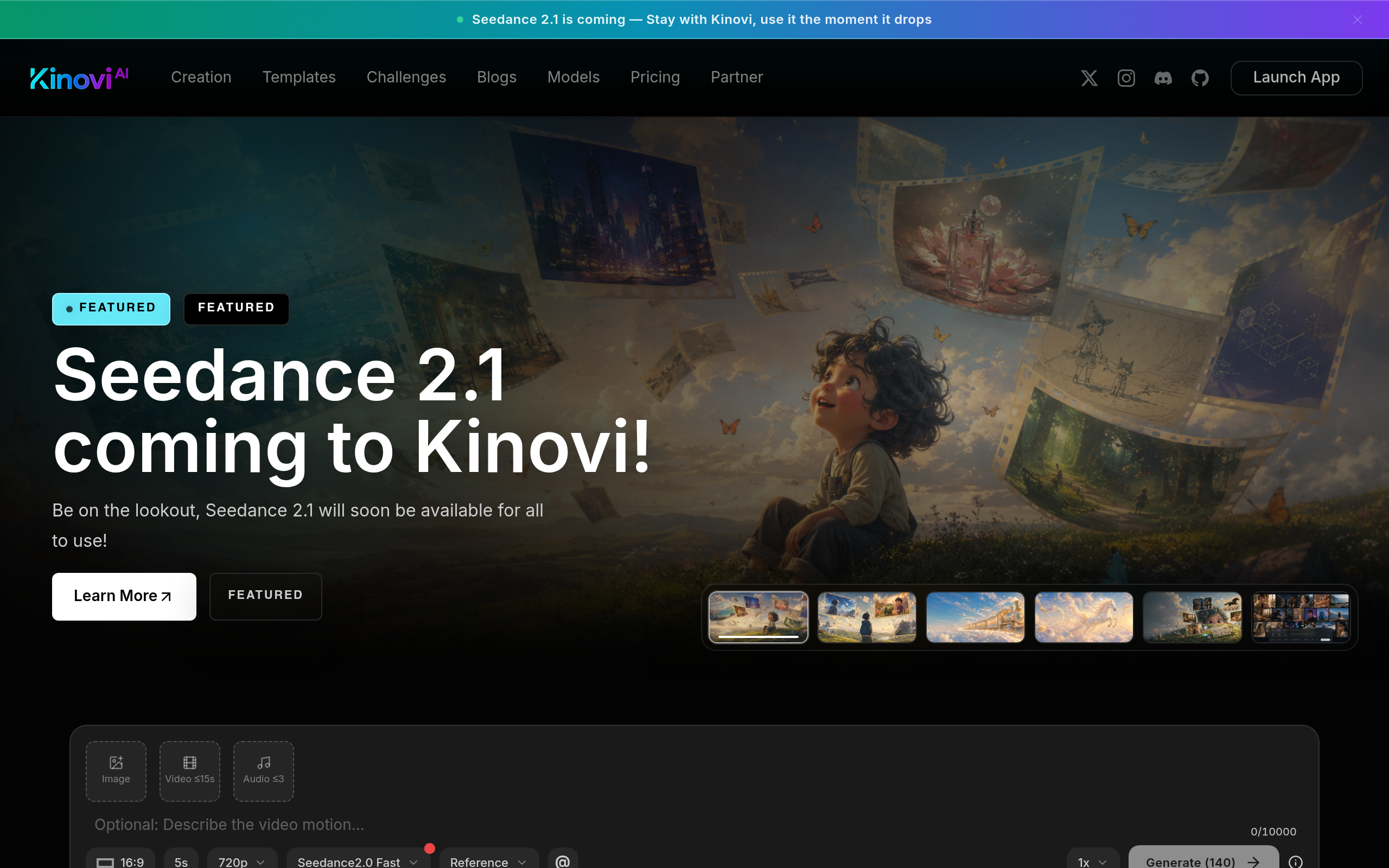Click the cyan FEATURED badge

[x=111, y=309]
